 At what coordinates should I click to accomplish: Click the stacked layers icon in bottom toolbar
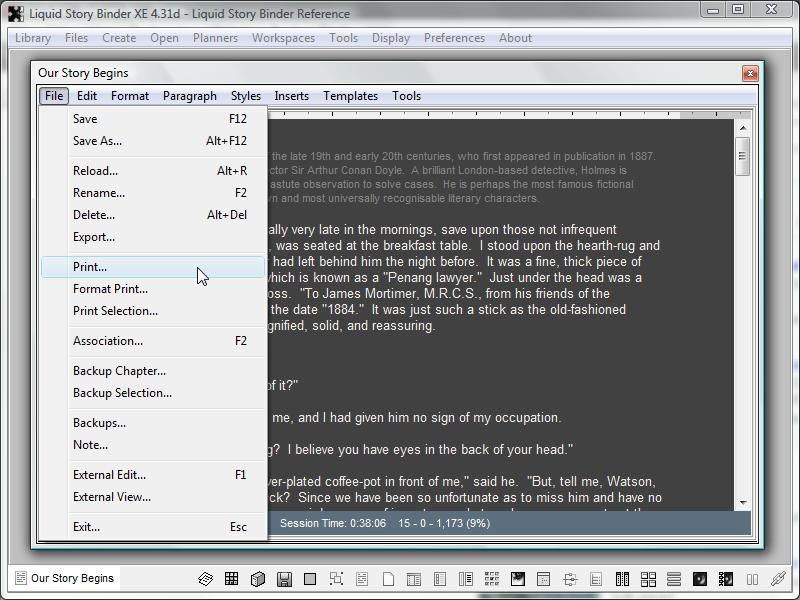point(205,579)
